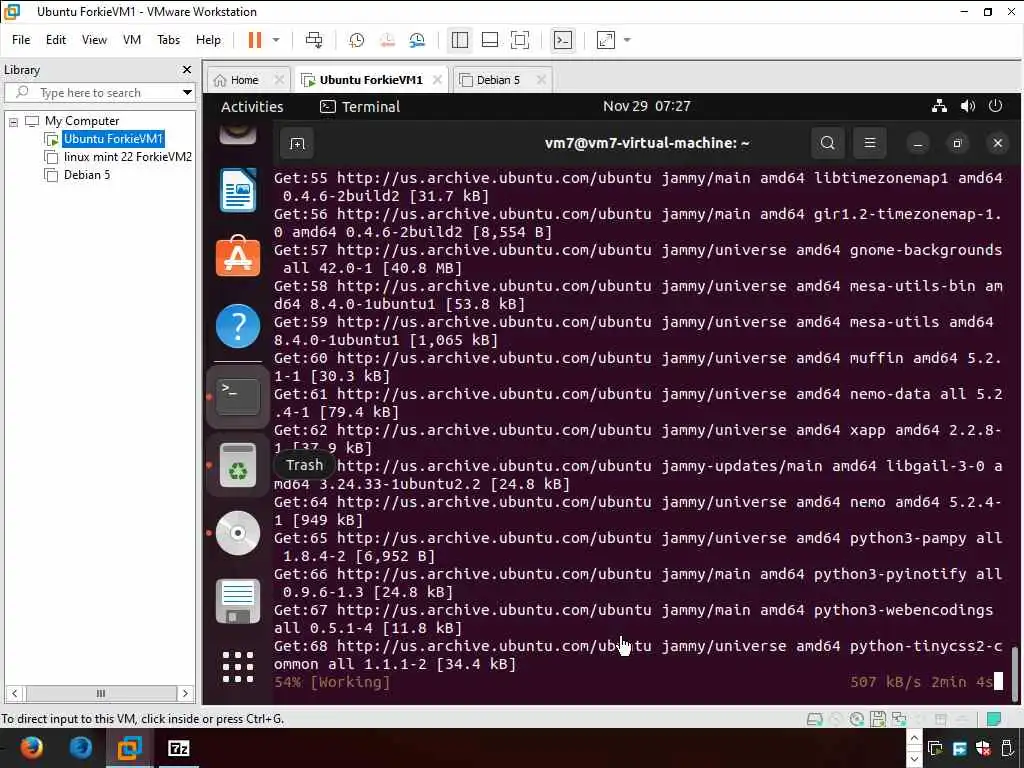Open the library search filter dropdown

point(187,93)
